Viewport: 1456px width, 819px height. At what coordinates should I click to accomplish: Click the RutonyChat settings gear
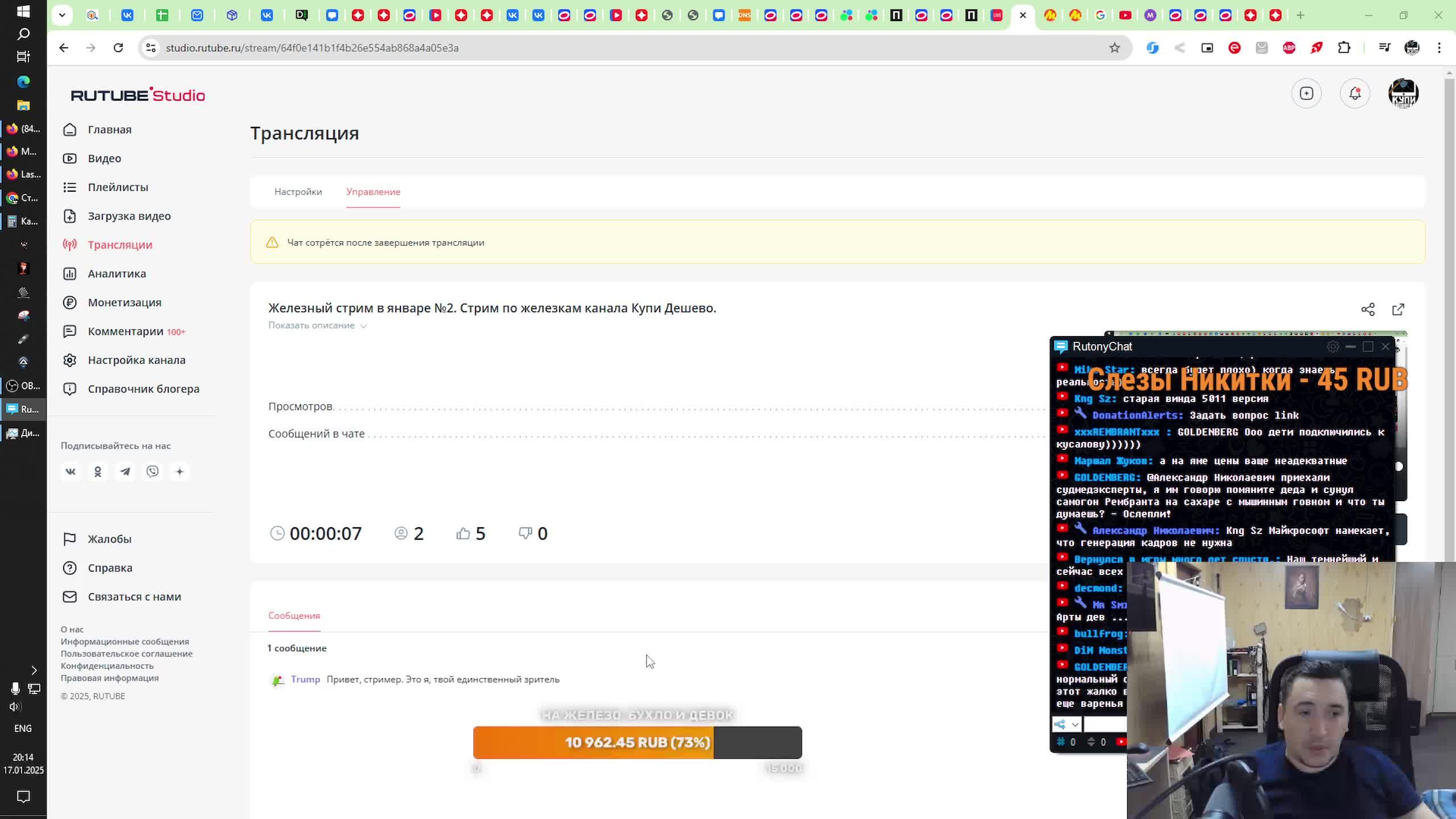(x=1333, y=346)
